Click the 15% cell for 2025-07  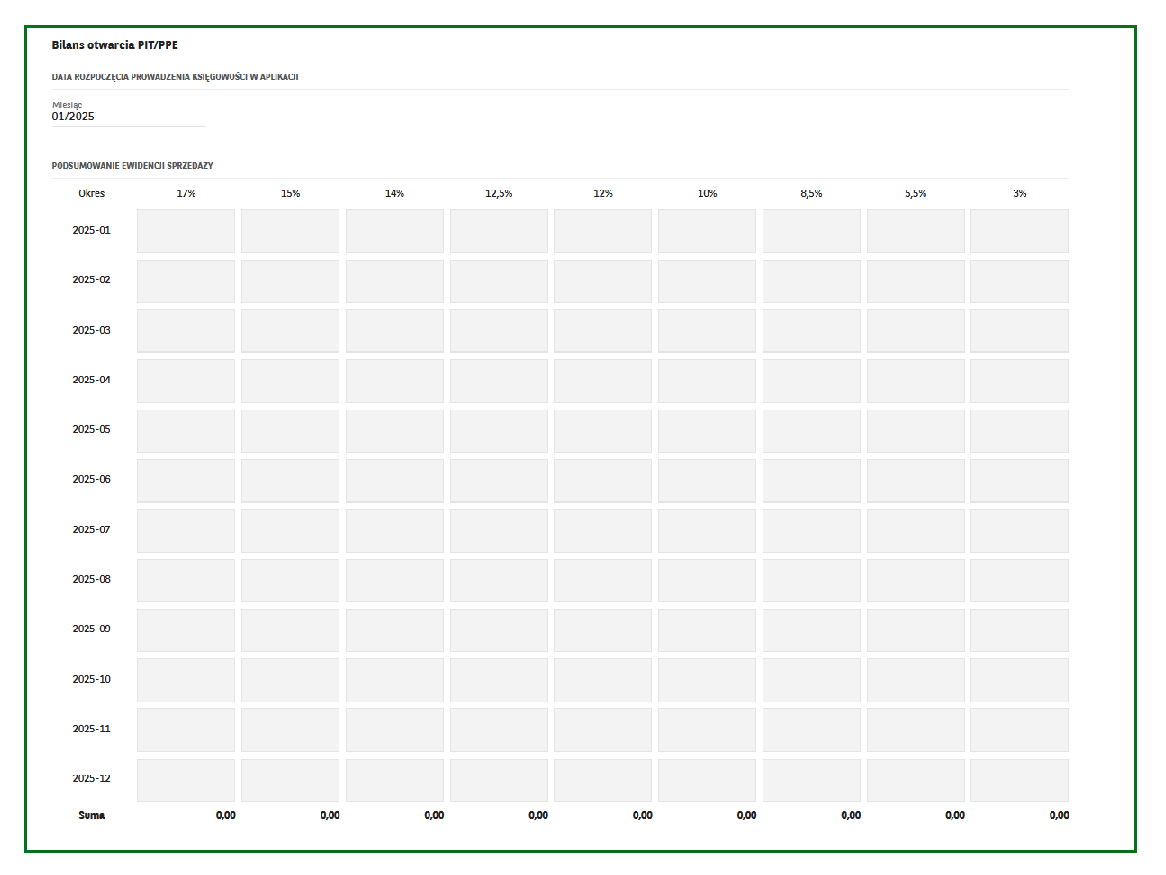point(290,531)
